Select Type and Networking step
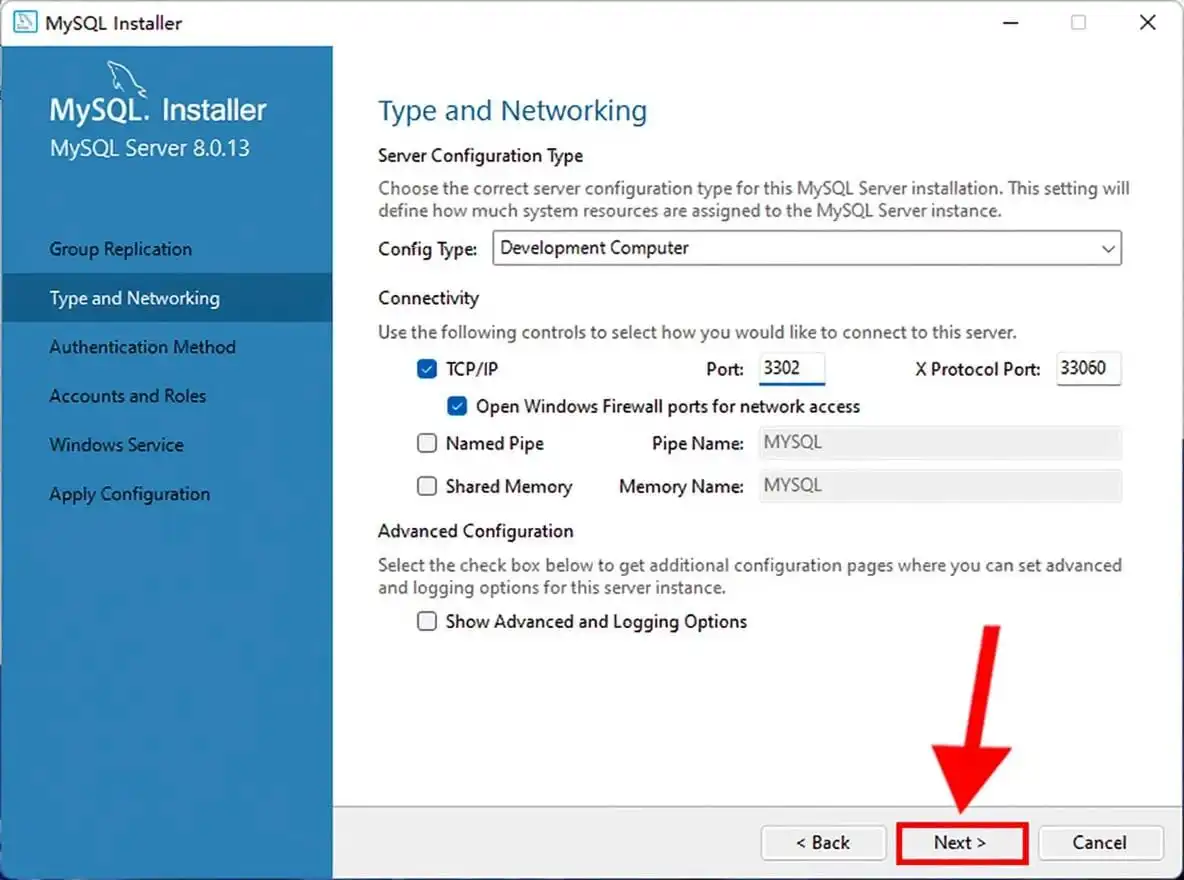 click(134, 298)
